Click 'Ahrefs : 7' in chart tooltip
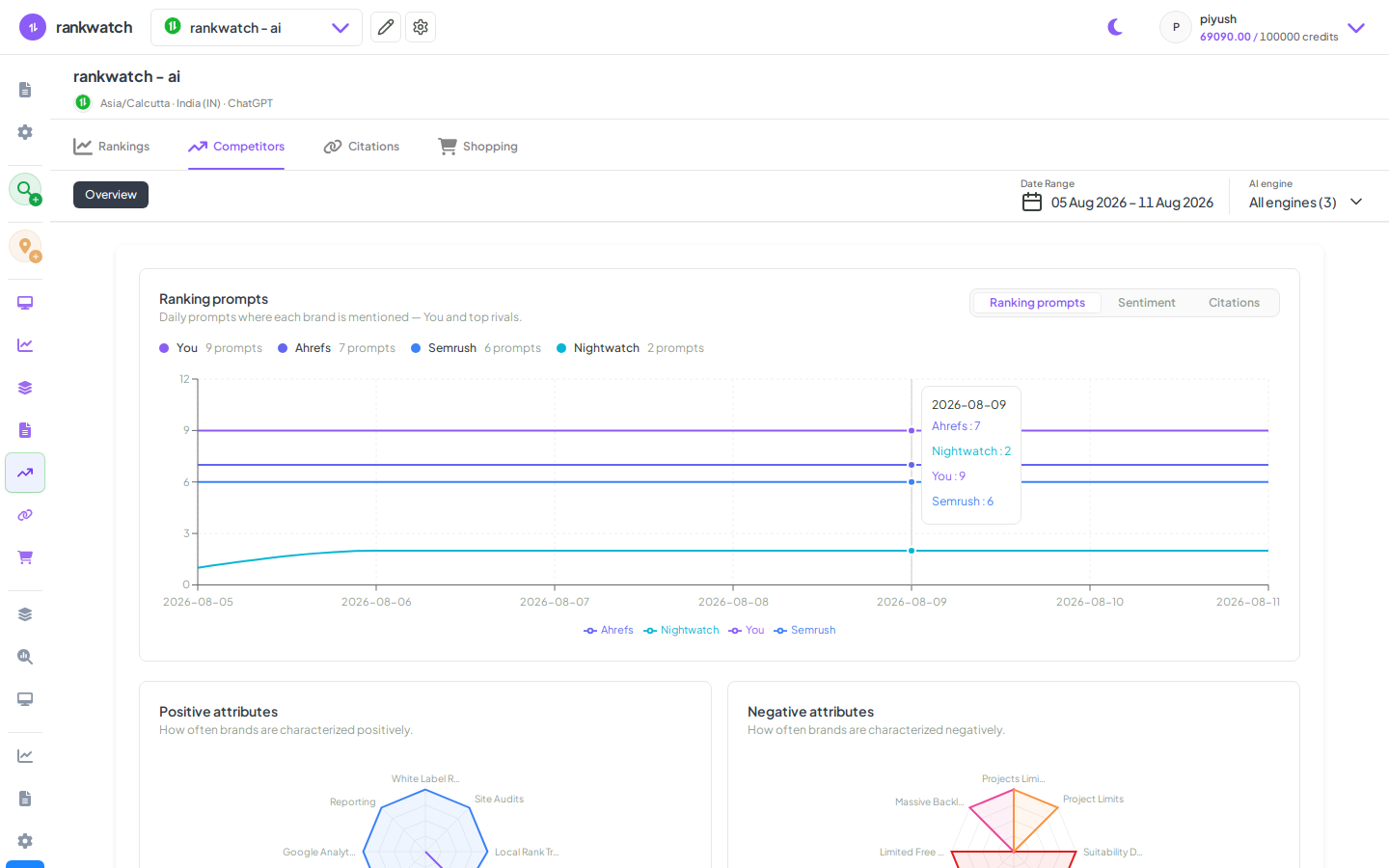The width and height of the screenshot is (1389, 868). tap(956, 426)
